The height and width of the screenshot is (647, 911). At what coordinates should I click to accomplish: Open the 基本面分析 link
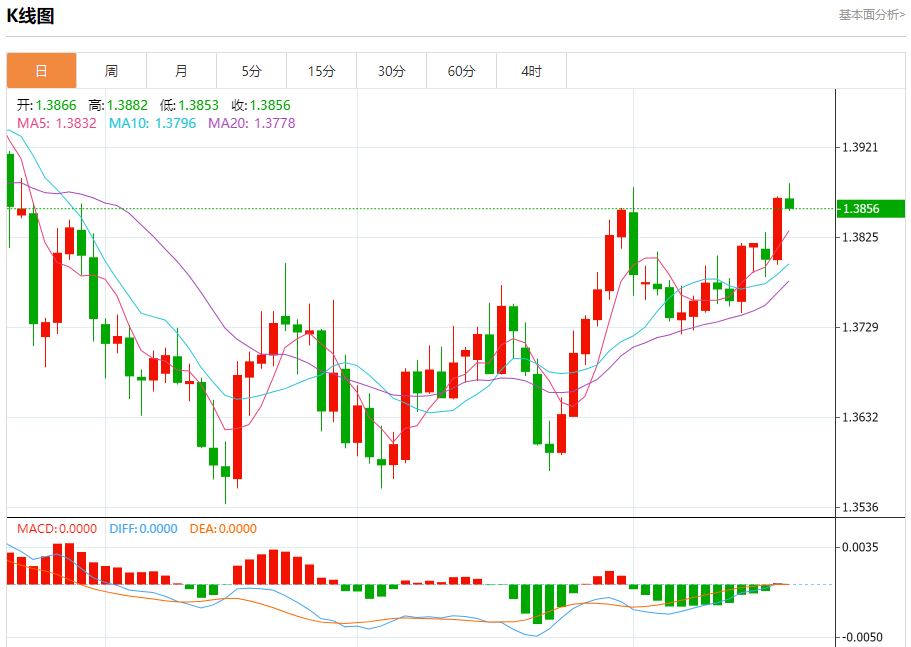tap(871, 15)
